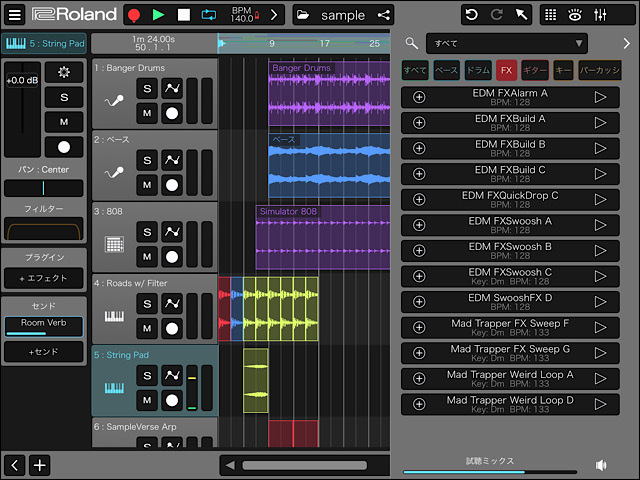Undo the last action
This screenshot has width=640, height=480.
tap(472, 15)
